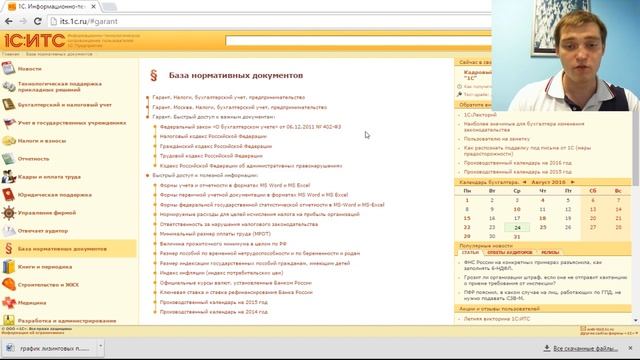
Task: Open link Гарант. Налоги, бухгалтерский учет, предпринимательство
Action: (x=229, y=98)
